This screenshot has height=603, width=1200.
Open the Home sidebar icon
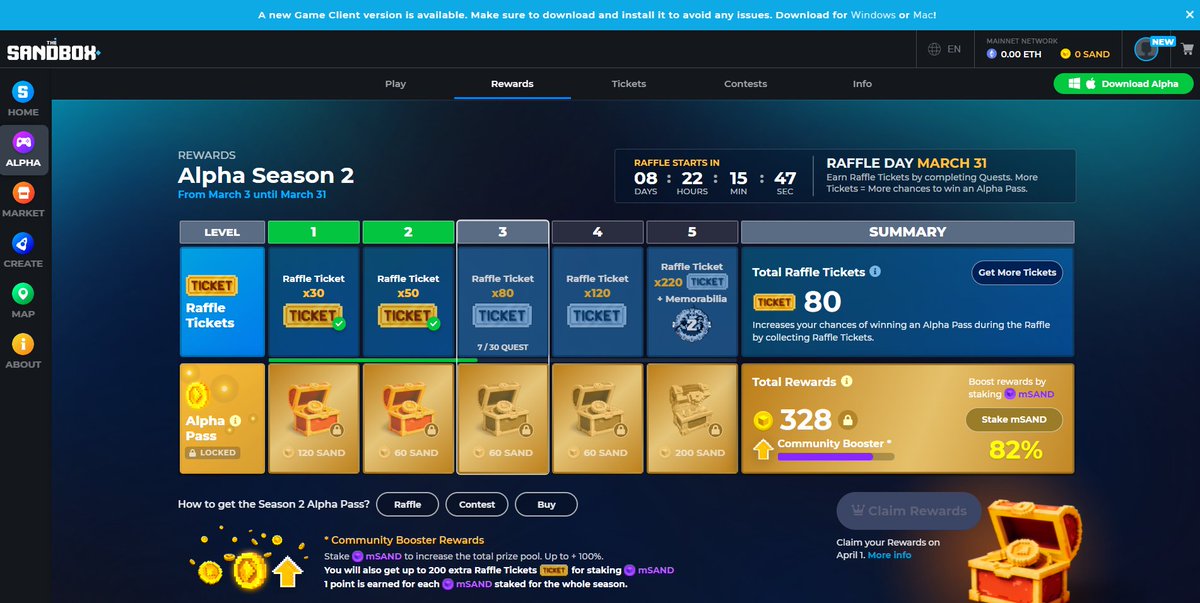pos(23,92)
